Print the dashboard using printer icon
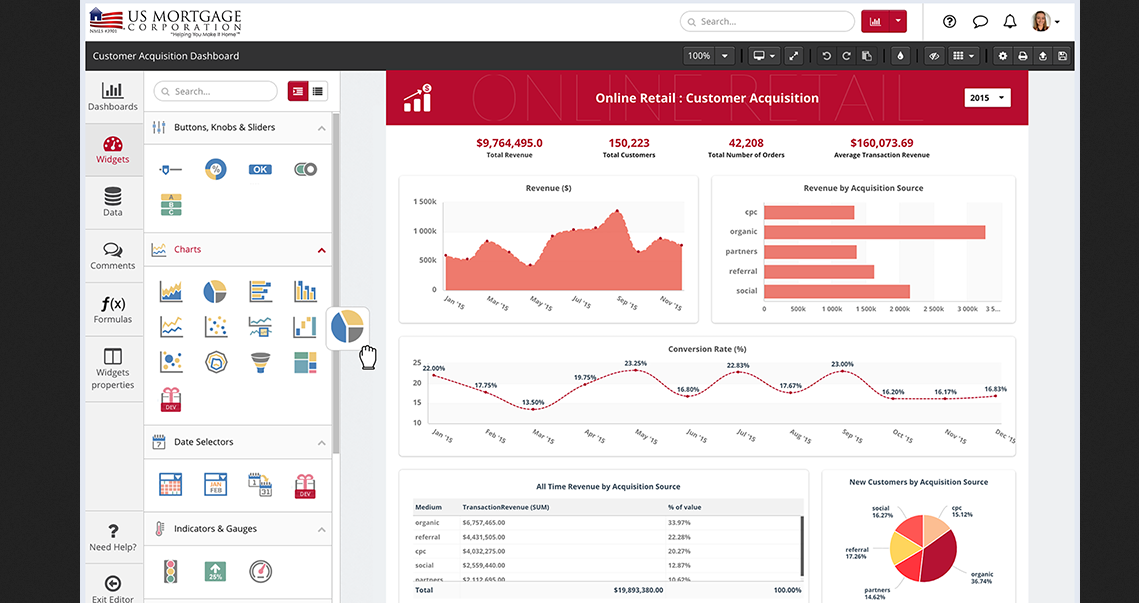 pyautogui.click(x=1022, y=56)
